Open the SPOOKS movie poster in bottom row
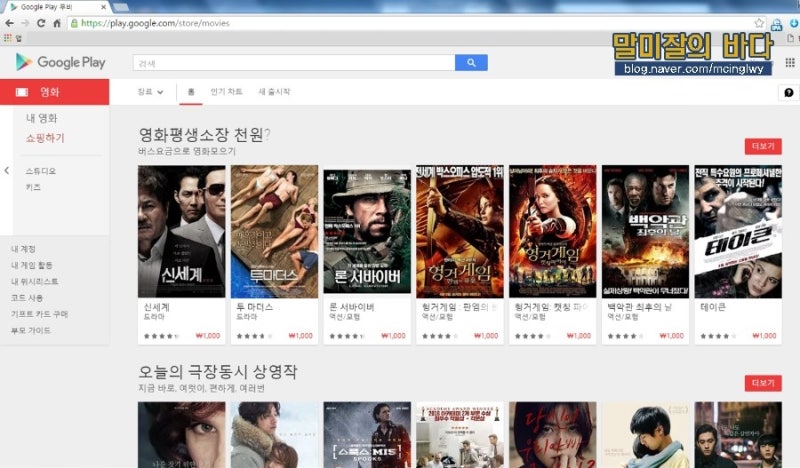Screen dimensions: 800x468 point(367,435)
